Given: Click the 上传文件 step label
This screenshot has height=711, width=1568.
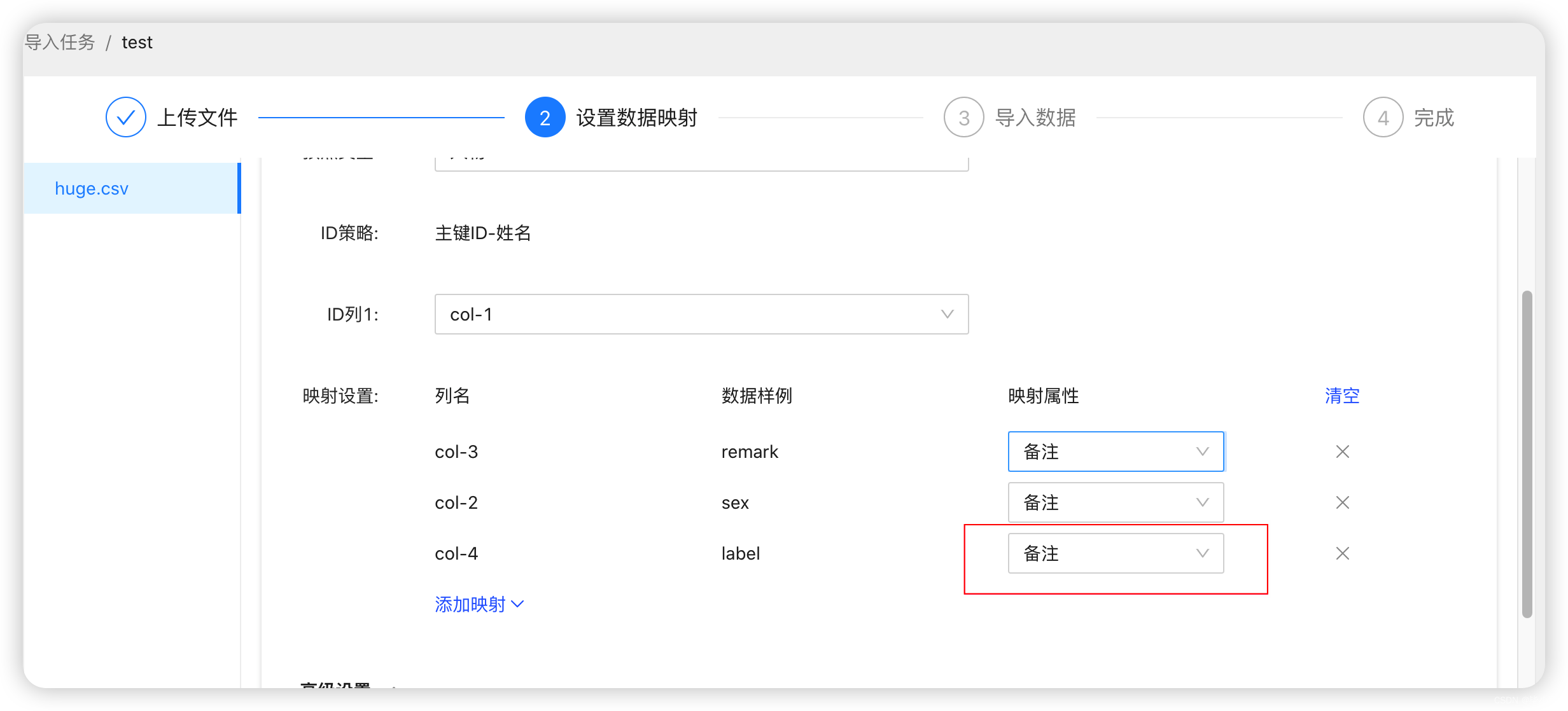Looking at the screenshot, I should [x=197, y=118].
